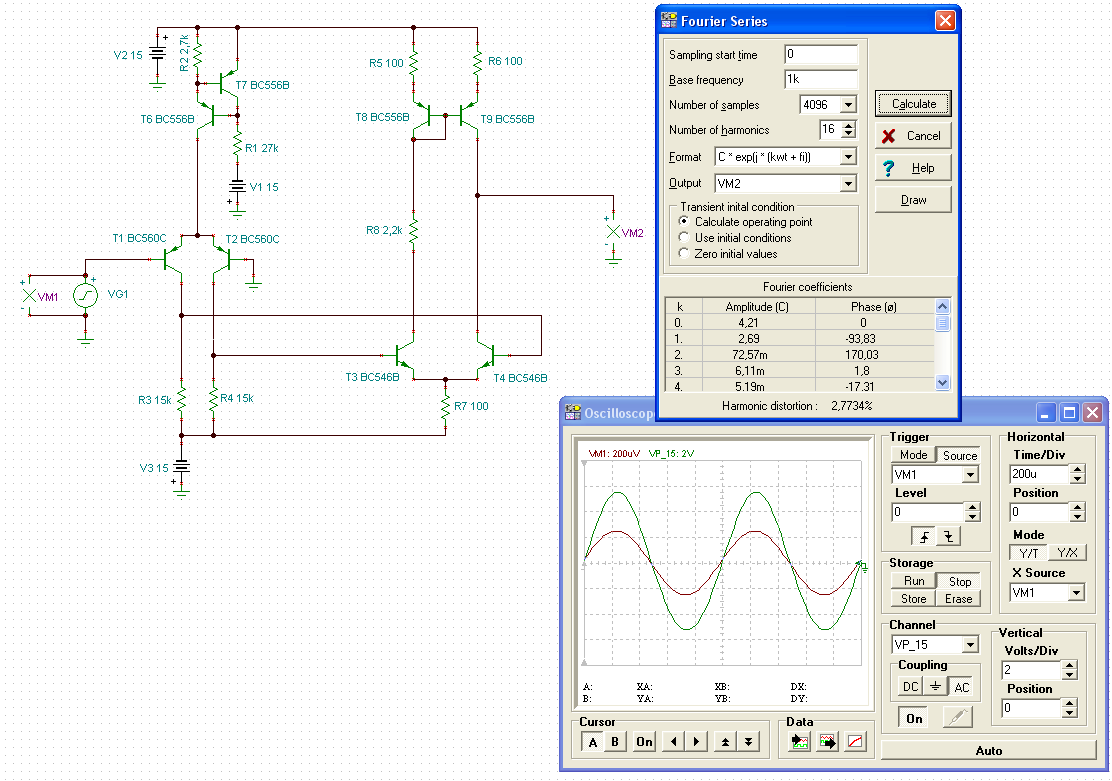Select Calculate operating point radio

pyautogui.click(x=684, y=221)
